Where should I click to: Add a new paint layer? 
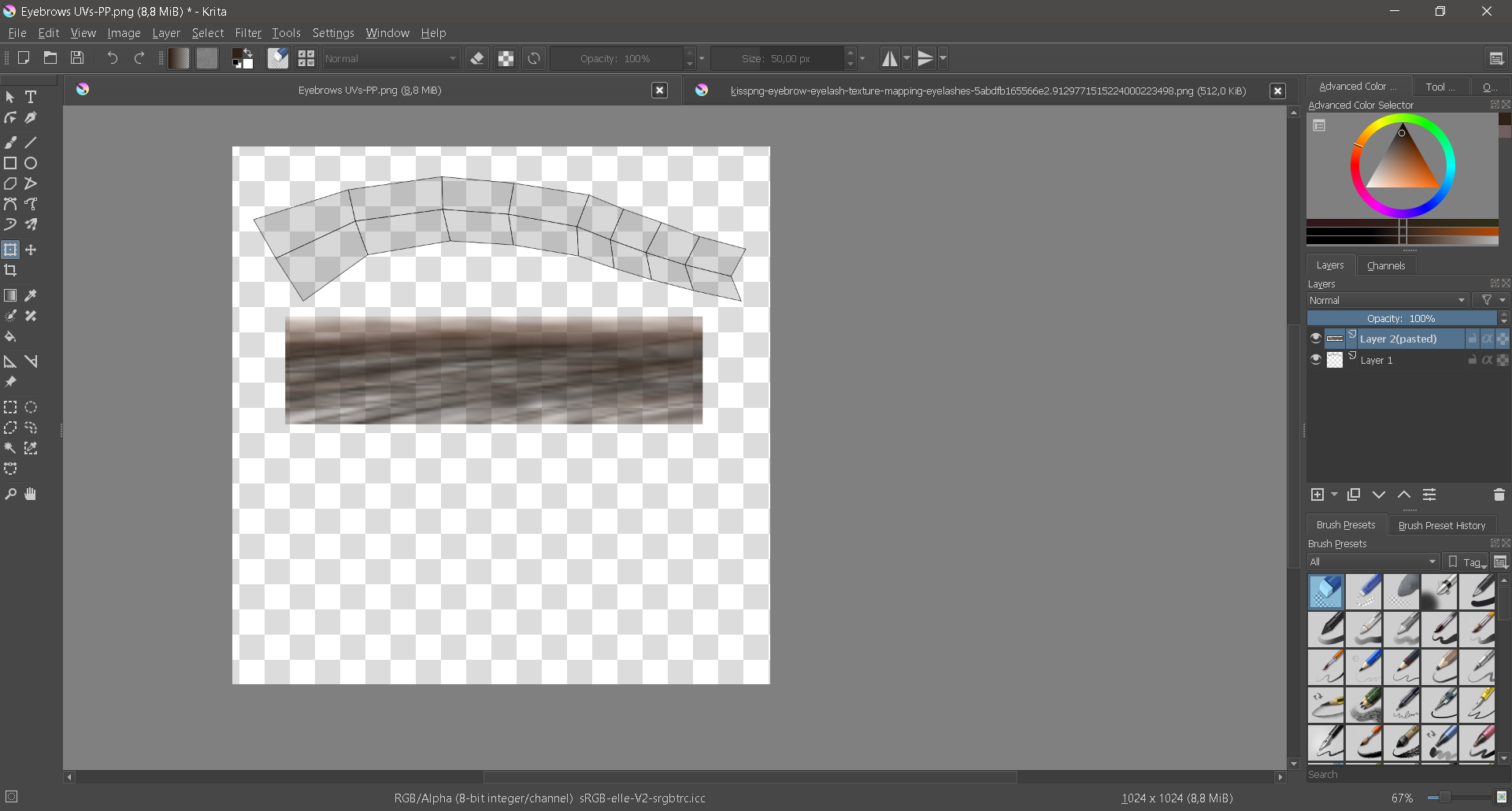click(x=1317, y=494)
